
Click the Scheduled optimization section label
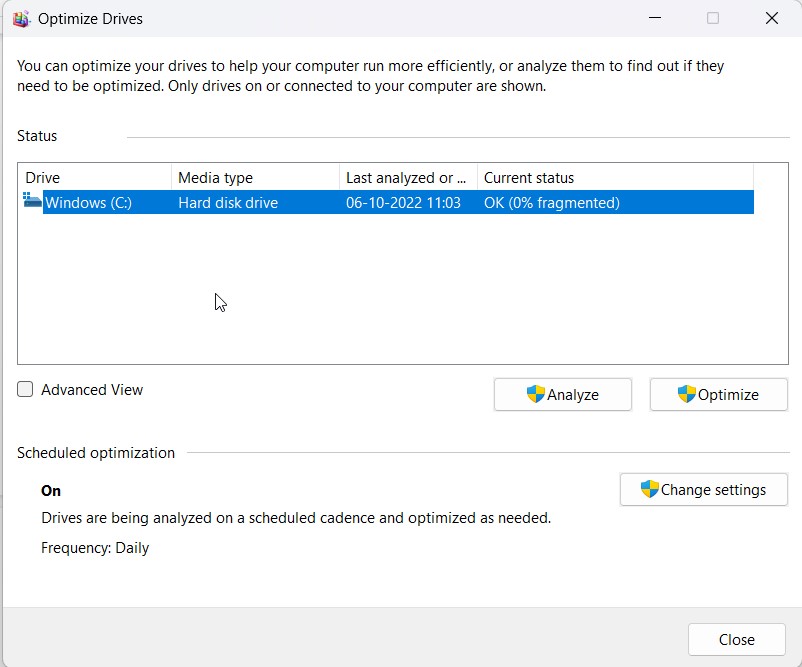pyautogui.click(x=95, y=452)
